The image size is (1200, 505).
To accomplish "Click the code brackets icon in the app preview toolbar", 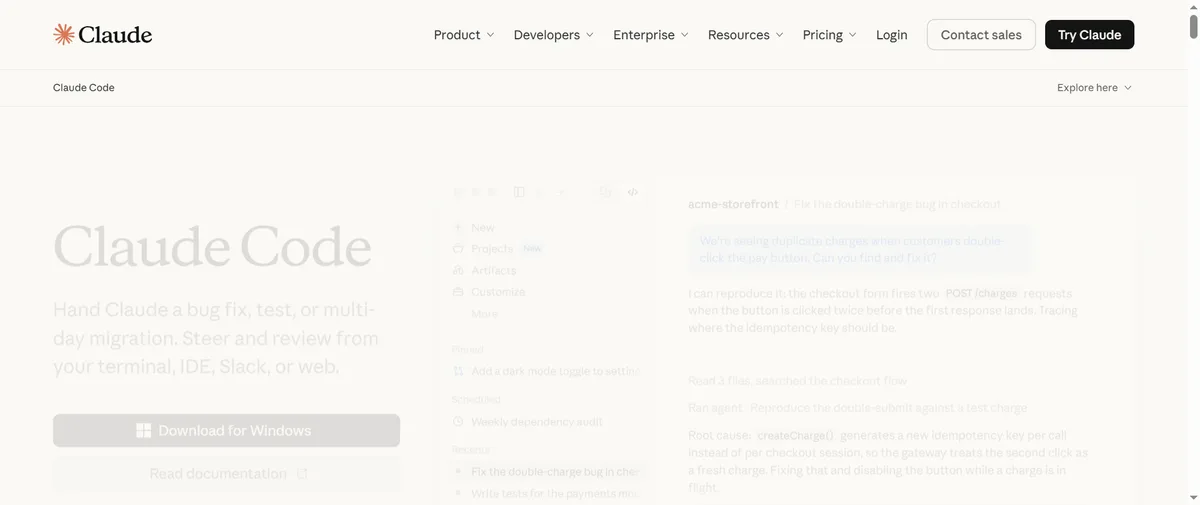I will click(x=633, y=192).
